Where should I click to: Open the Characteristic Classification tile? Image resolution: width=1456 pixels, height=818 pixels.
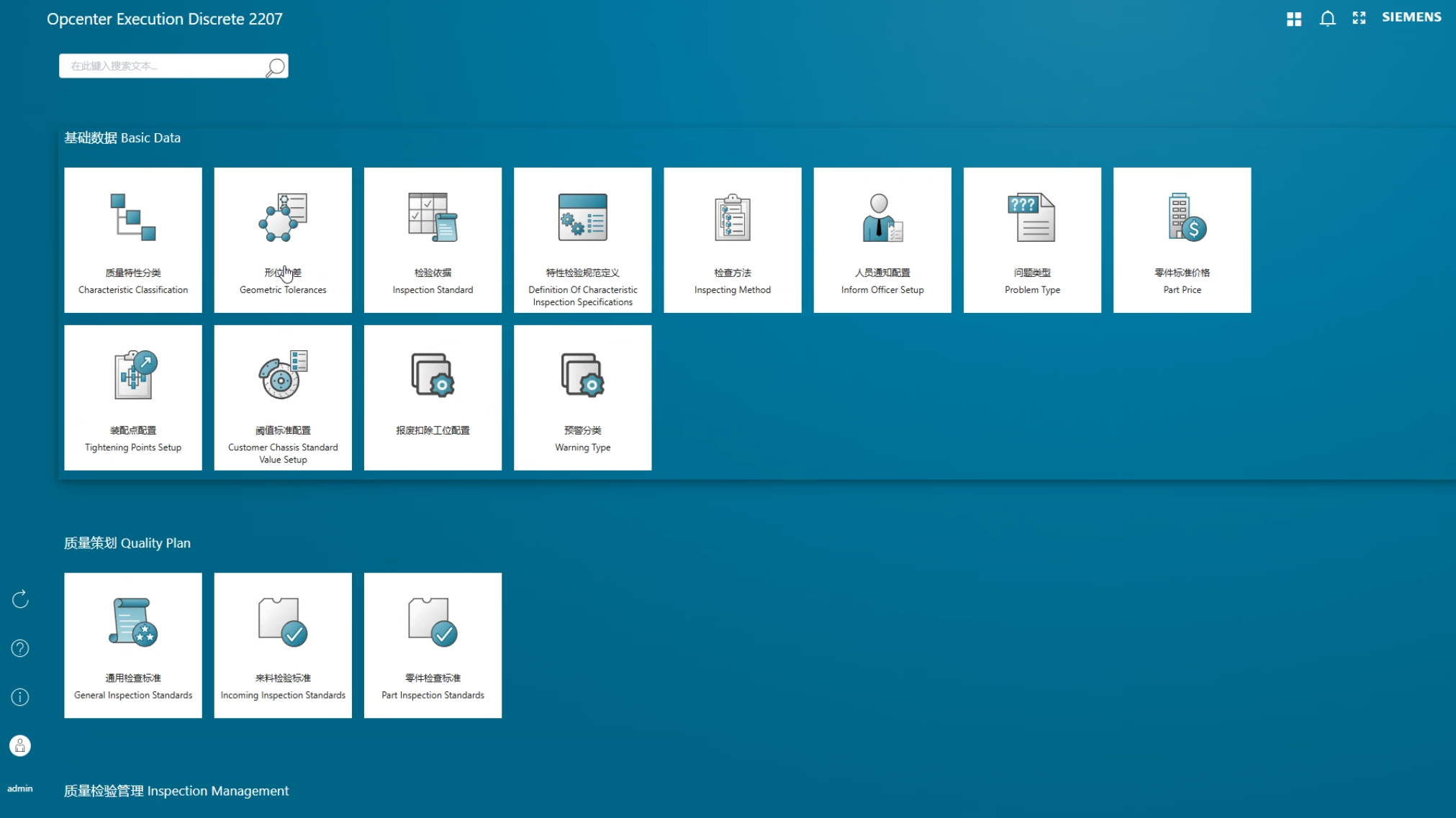pos(133,240)
